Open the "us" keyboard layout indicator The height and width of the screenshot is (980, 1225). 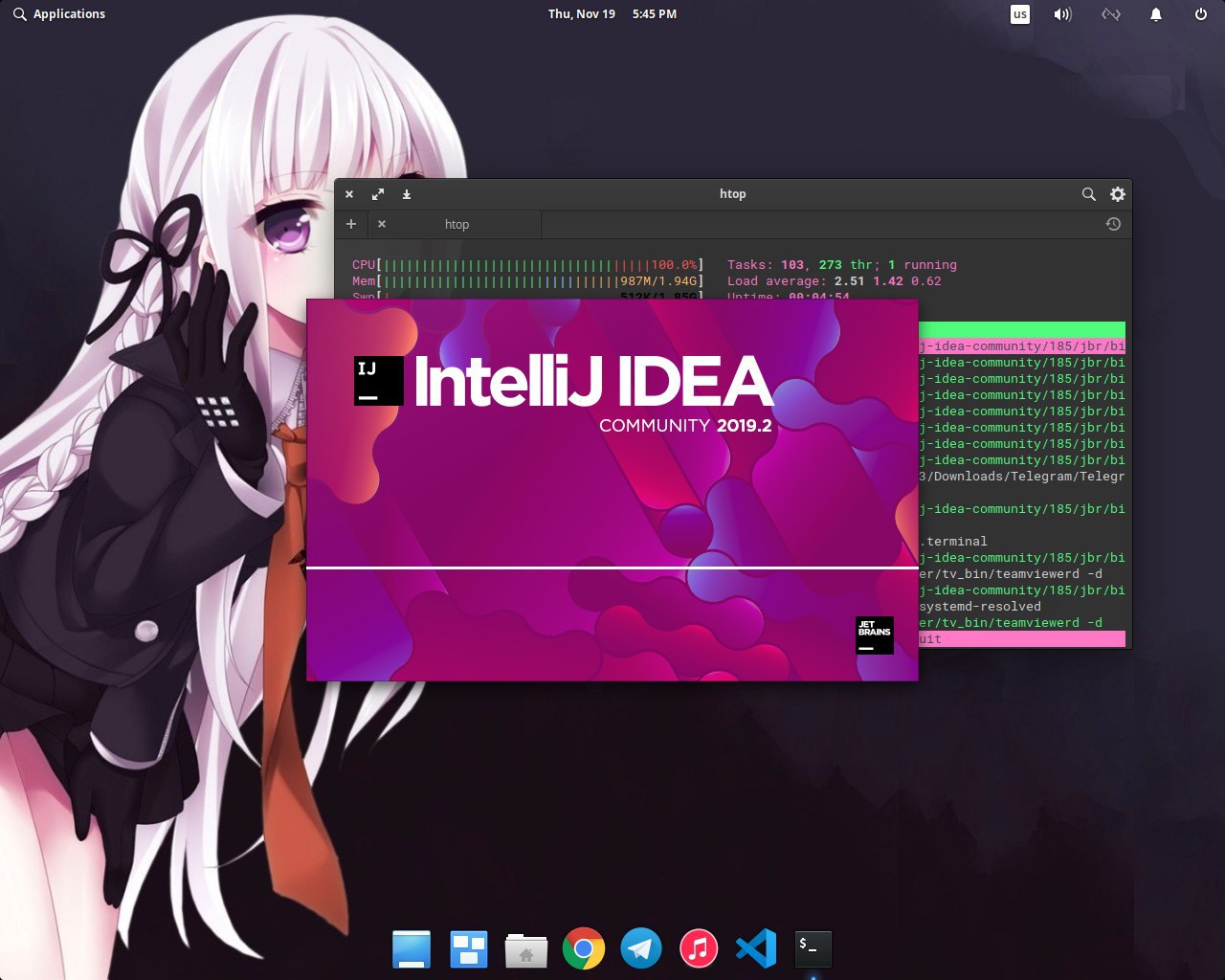tap(1020, 14)
